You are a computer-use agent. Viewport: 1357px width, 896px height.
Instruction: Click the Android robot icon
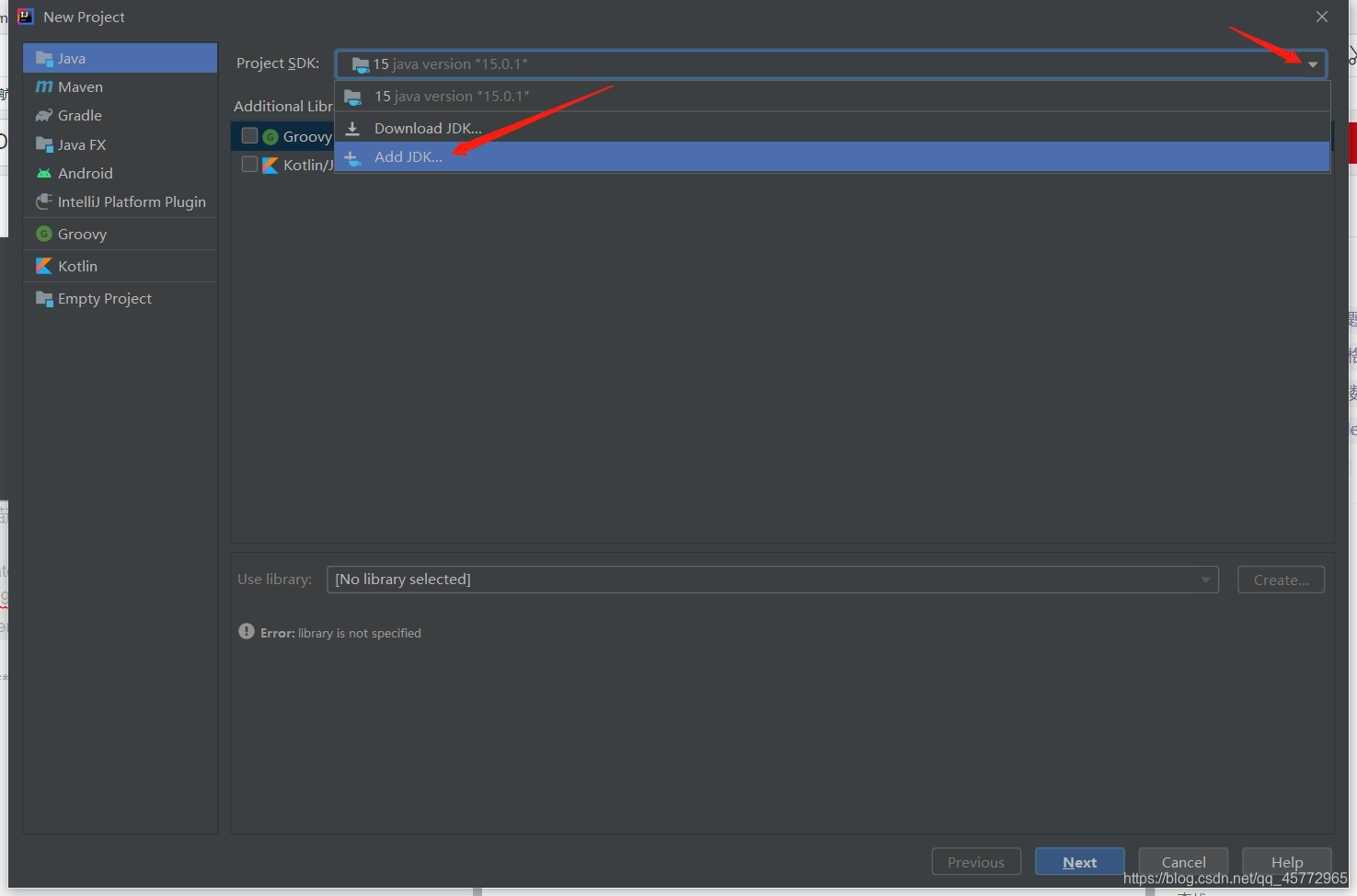coord(43,173)
